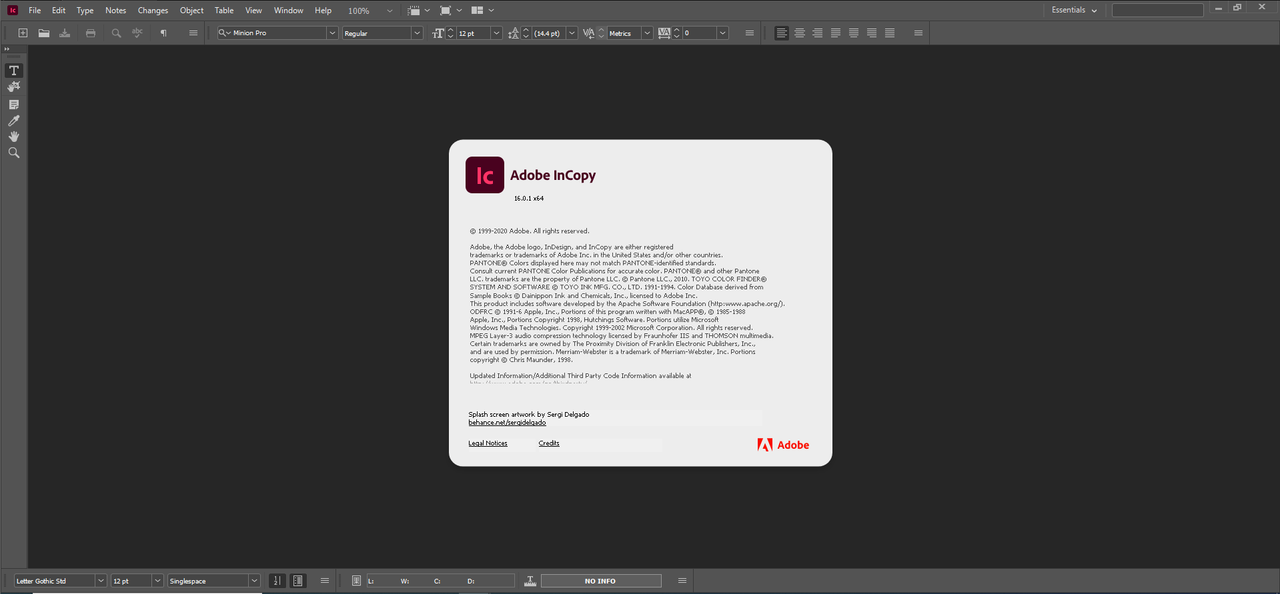Click the Check Spelling abc icon
Screen dimensions: 1280x594
pos(137,33)
